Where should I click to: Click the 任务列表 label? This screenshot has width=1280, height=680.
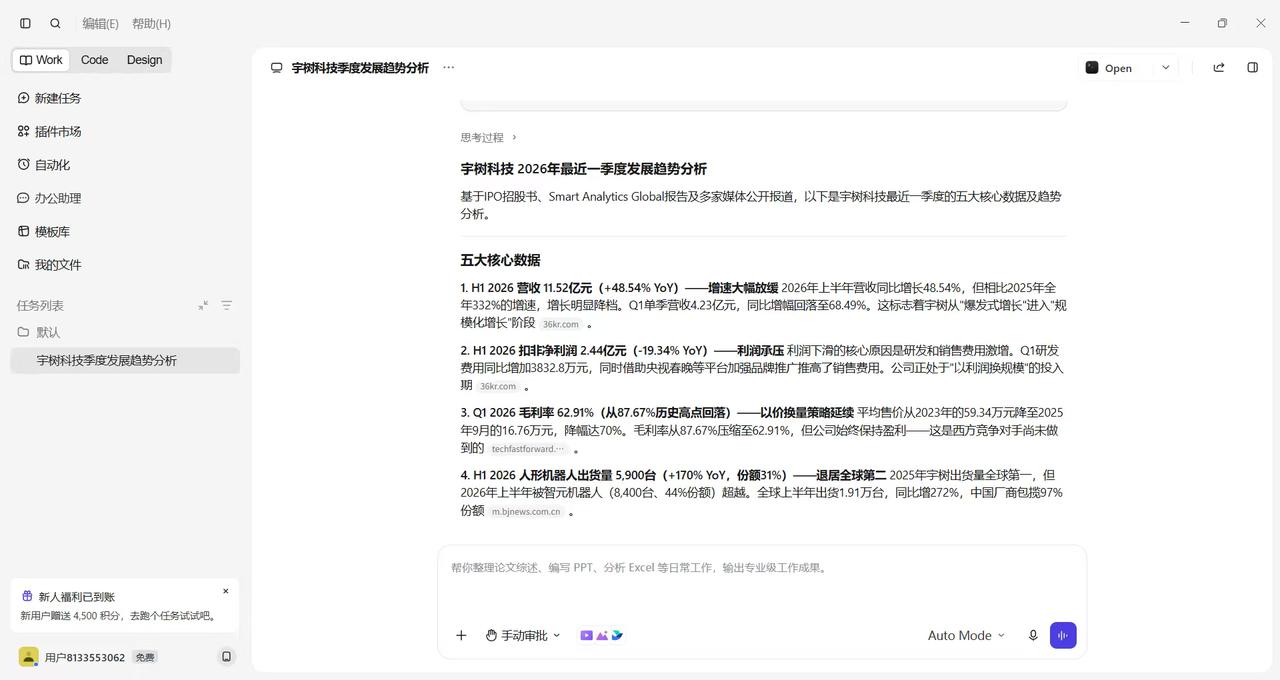[40, 305]
